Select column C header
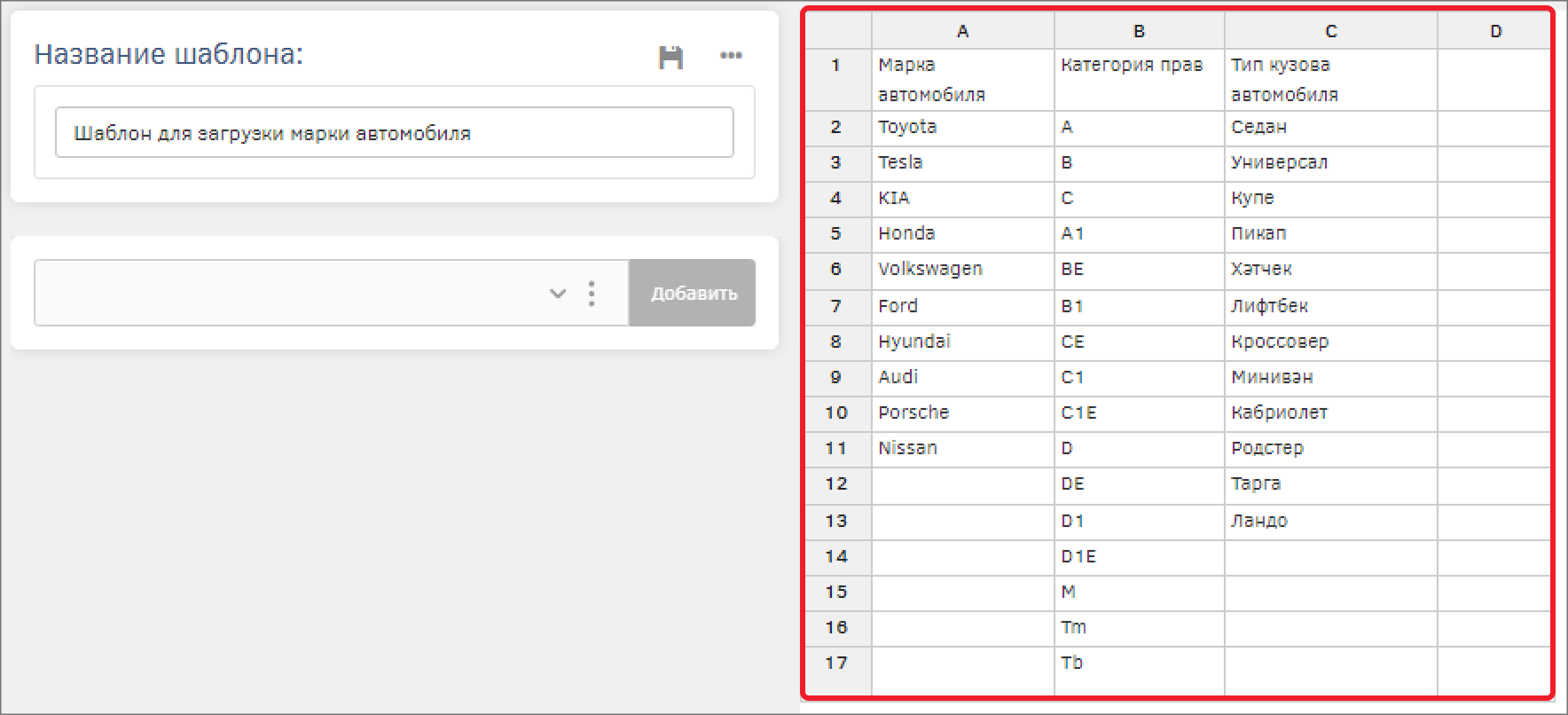 point(1330,31)
